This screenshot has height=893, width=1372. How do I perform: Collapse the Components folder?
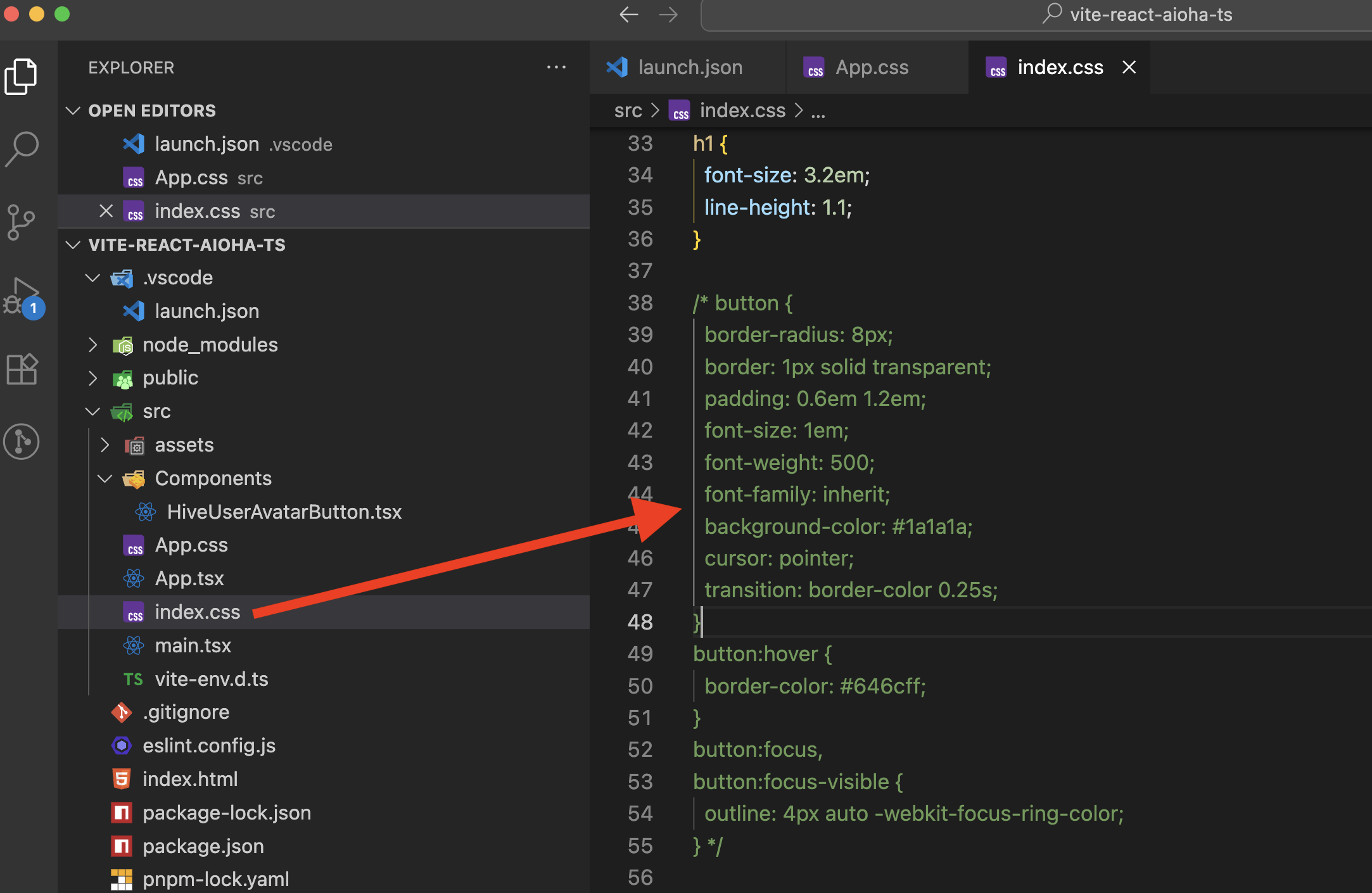tap(105, 479)
